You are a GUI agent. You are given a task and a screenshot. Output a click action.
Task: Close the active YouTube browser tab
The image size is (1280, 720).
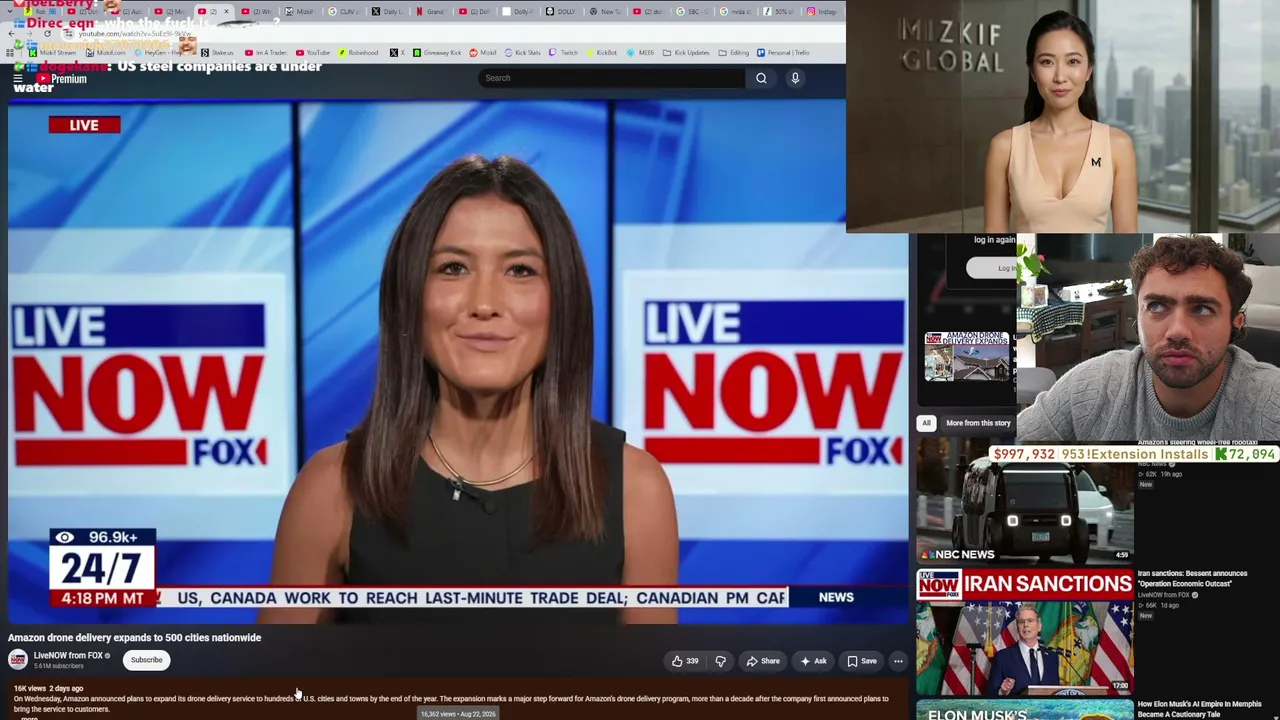(226, 12)
